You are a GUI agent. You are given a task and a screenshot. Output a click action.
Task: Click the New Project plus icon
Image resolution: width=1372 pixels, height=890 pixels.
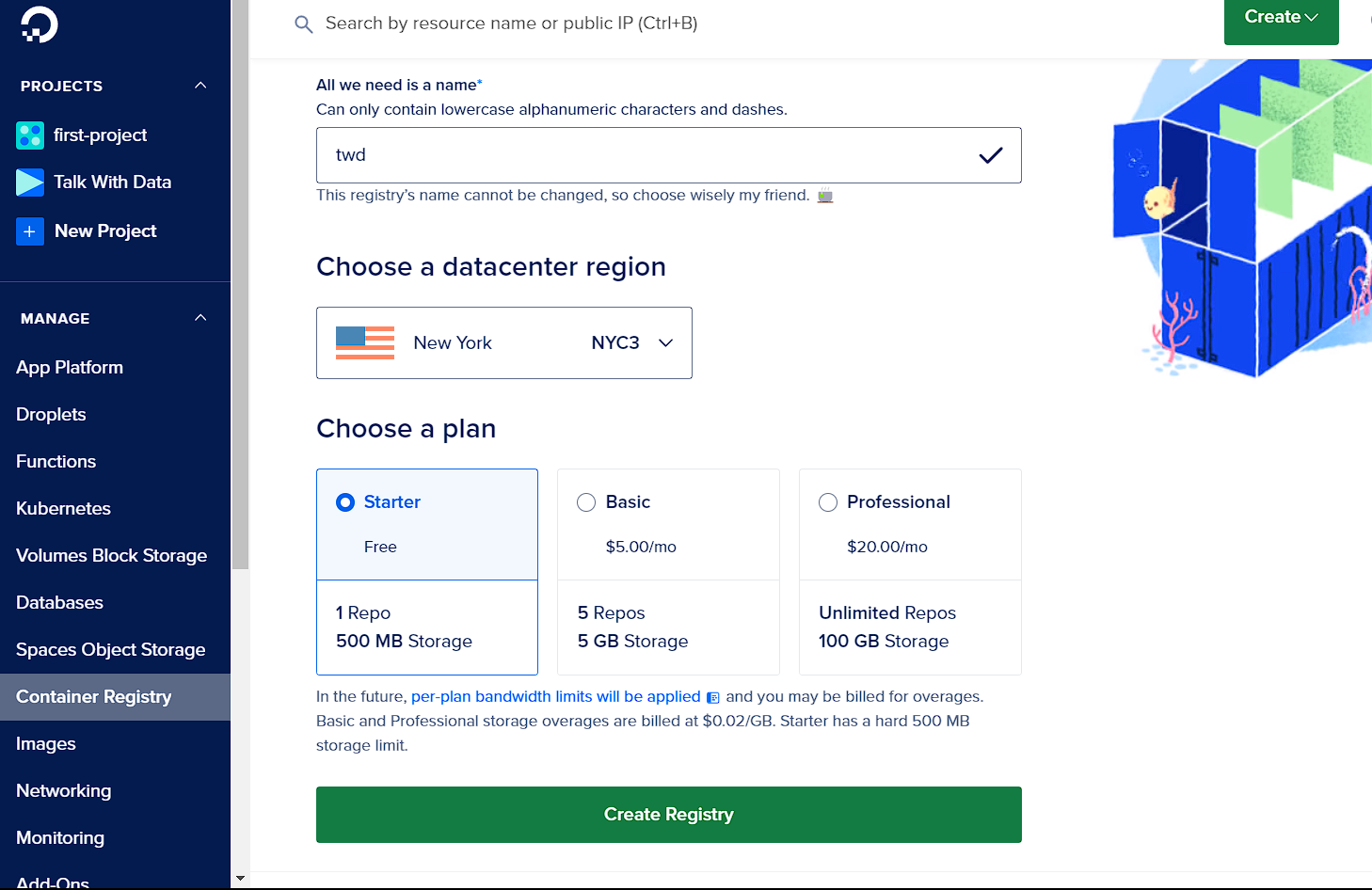coord(30,230)
